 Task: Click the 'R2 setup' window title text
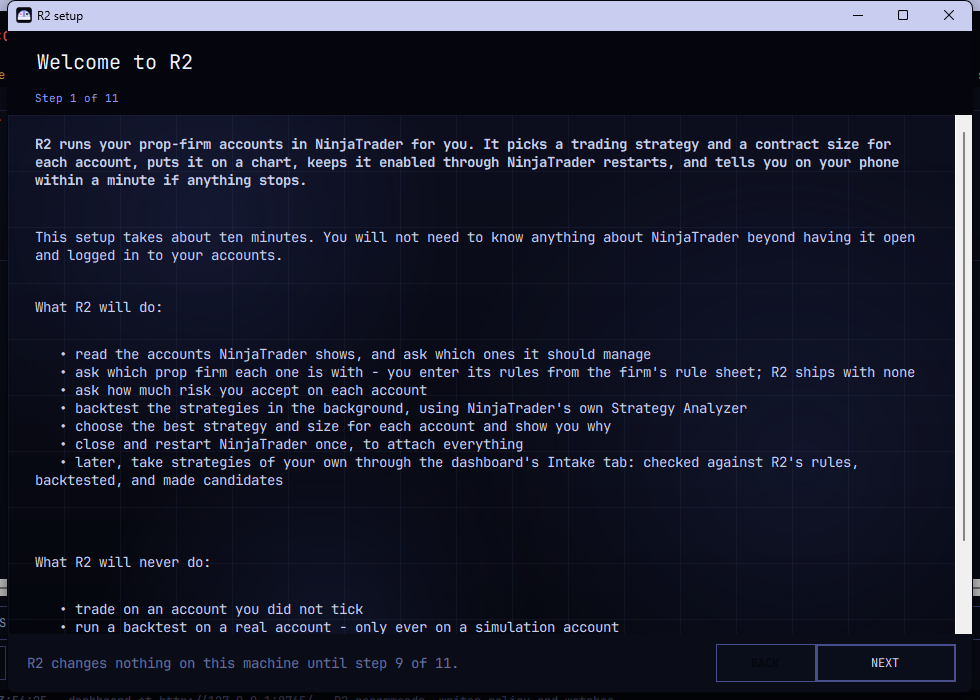pyautogui.click(x=60, y=16)
